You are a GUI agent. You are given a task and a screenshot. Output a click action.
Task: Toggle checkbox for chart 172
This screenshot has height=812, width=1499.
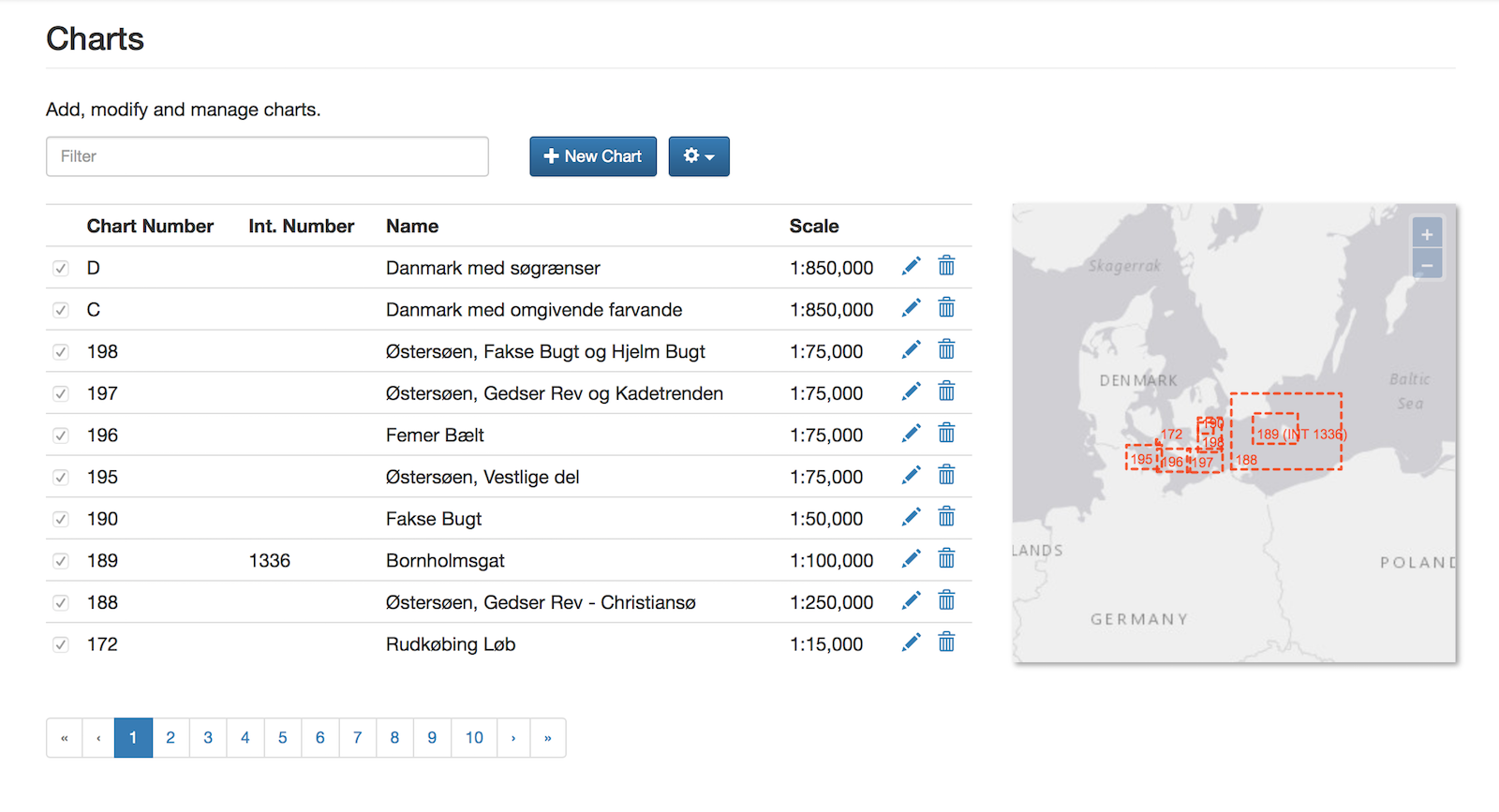(x=61, y=644)
